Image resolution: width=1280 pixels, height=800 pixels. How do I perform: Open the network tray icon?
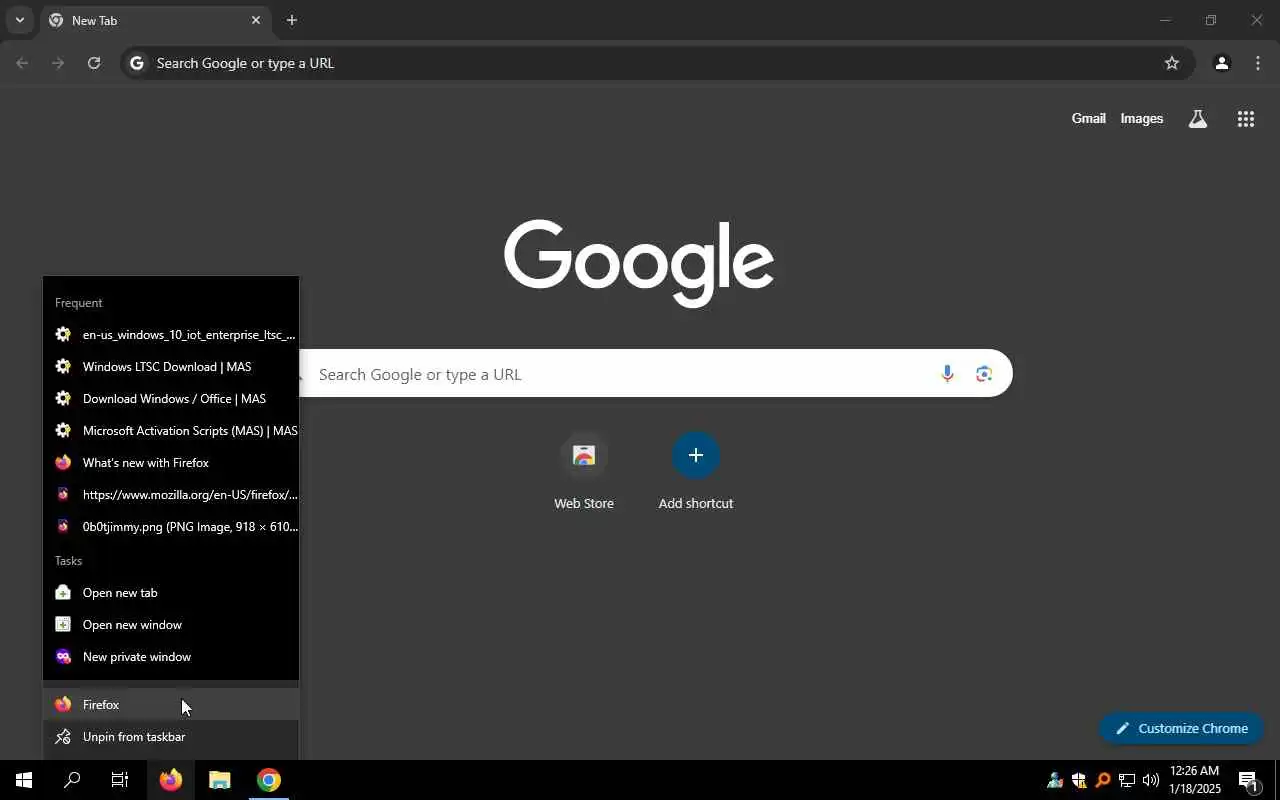click(1127, 780)
